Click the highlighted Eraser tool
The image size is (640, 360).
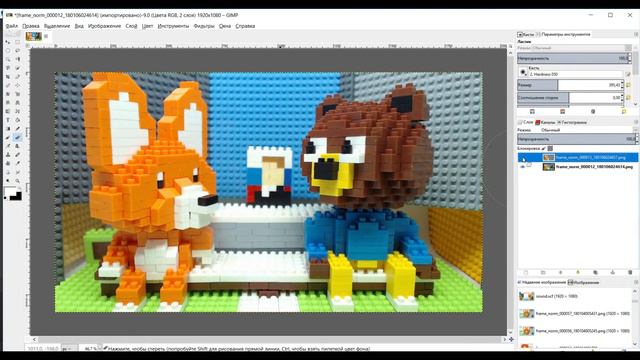[x=18, y=138]
